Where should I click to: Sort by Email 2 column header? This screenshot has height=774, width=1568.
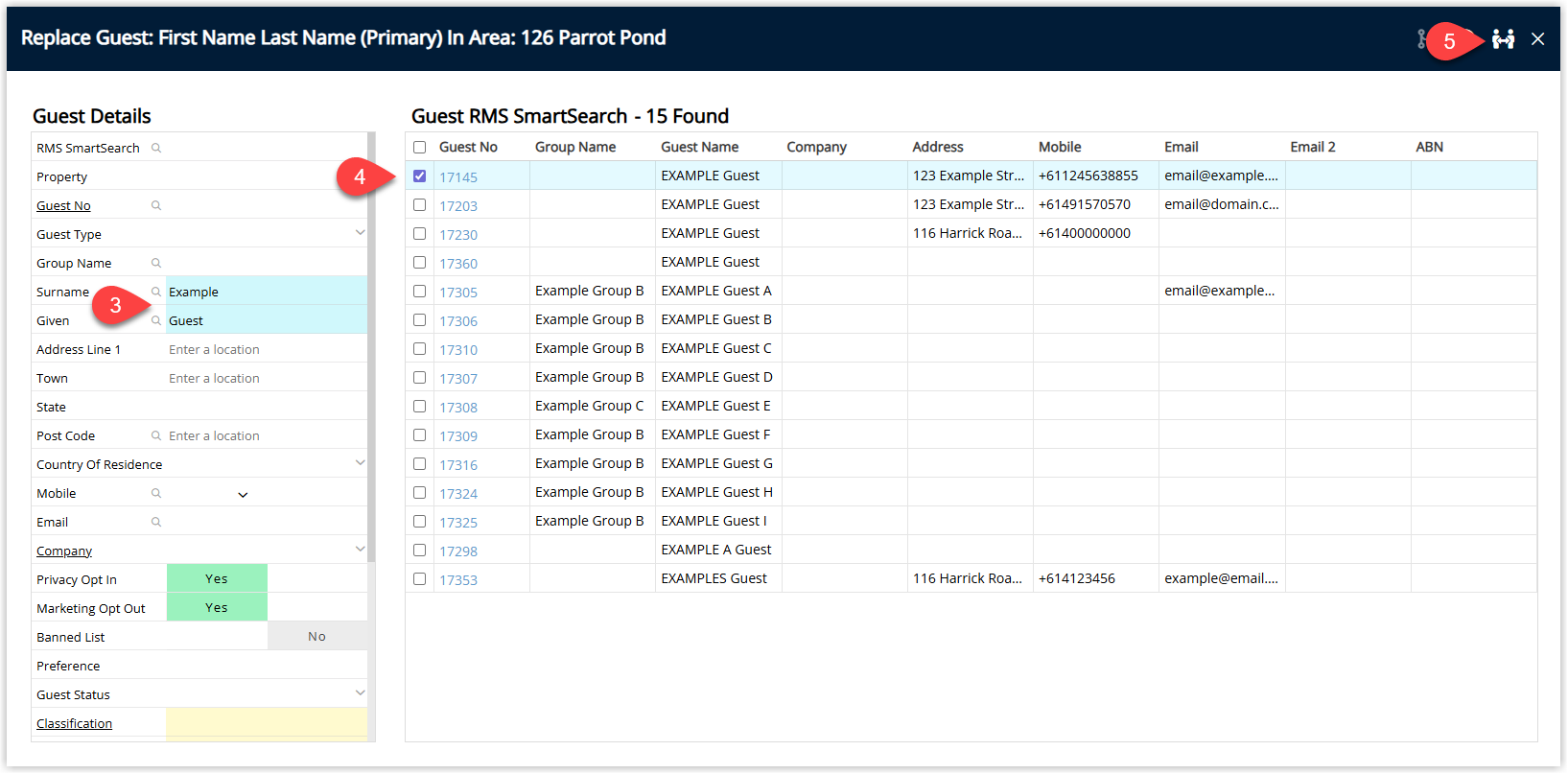click(1312, 147)
